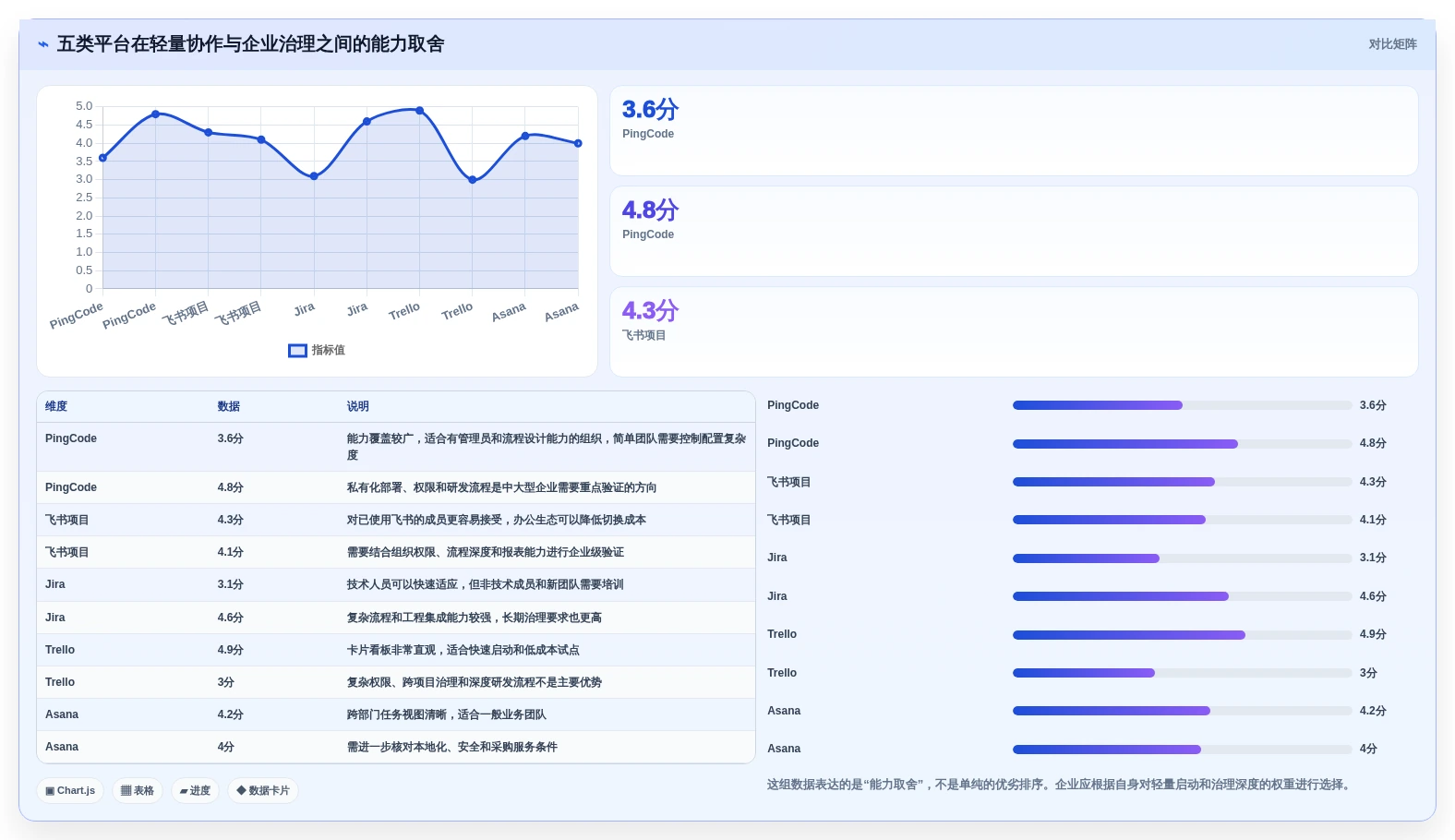Click the "Chart.js" chip at the bottom
Screen dimensions: 1455x840
(70, 791)
